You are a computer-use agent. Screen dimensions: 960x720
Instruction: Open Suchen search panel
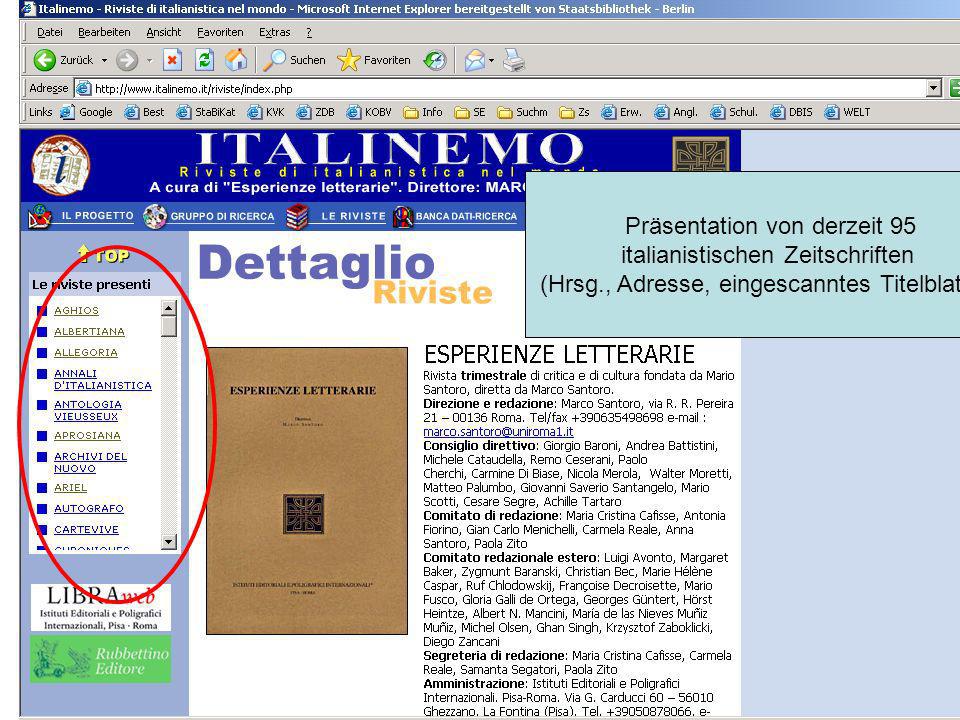pyautogui.click(x=294, y=60)
